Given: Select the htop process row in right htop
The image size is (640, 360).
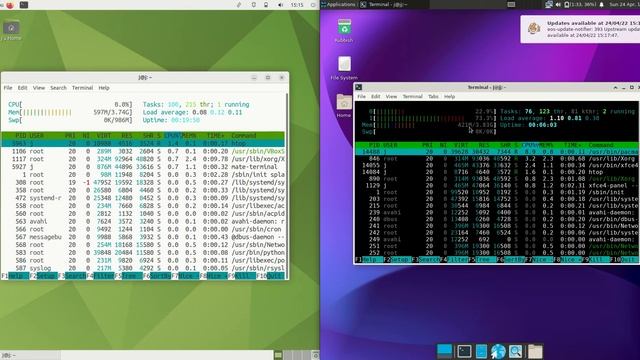Looking at the screenshot, I should pos(497,172).
